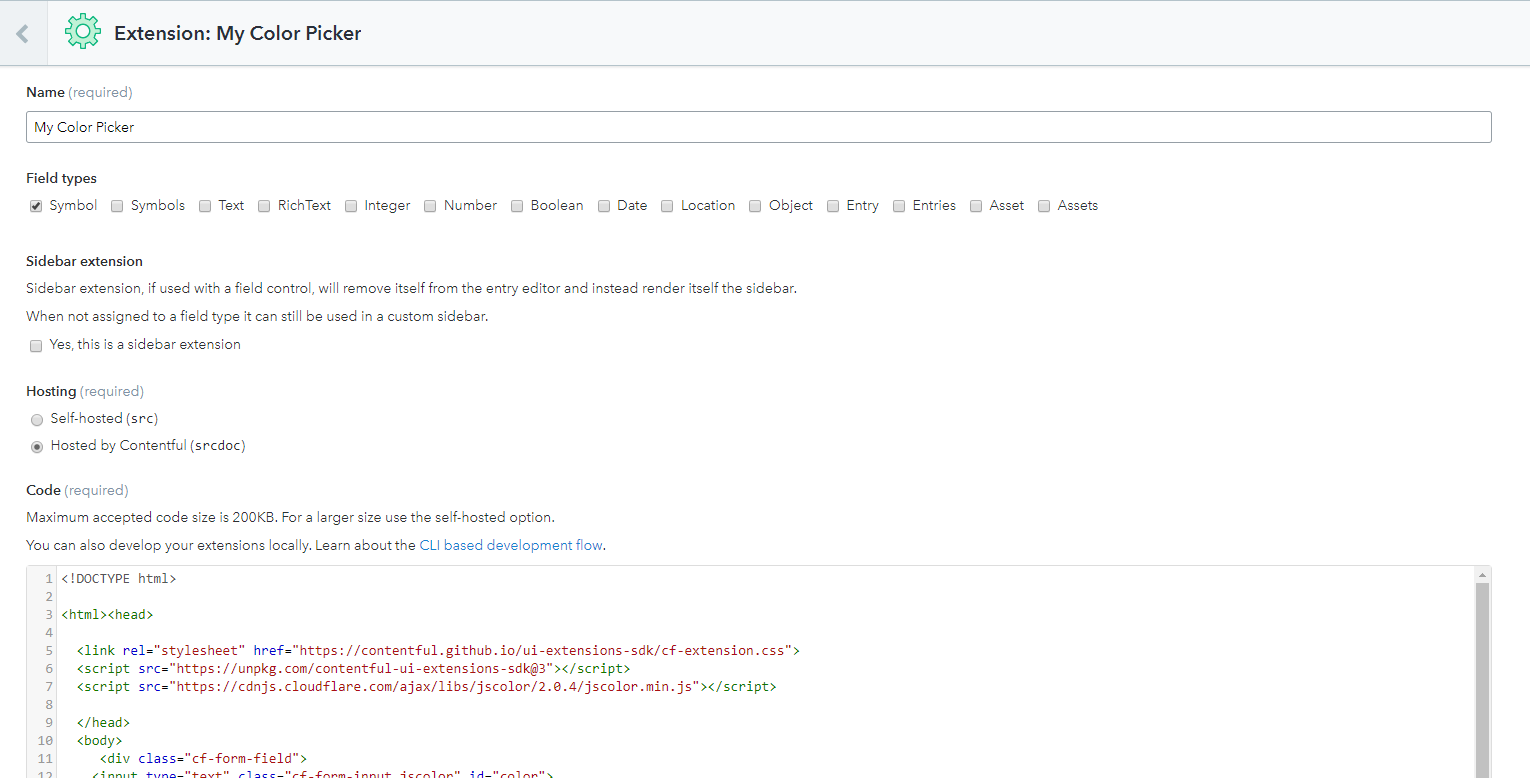Image resolution: width=1530 pixels, height=778 pixels.
Task: Tick the Text field type checkbox
Action: click(205, 206)
